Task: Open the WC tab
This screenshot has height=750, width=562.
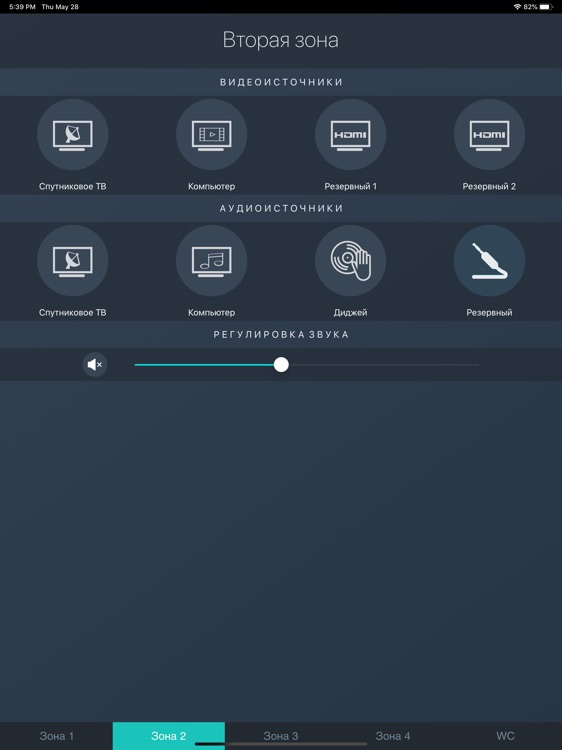Action: 506,736
